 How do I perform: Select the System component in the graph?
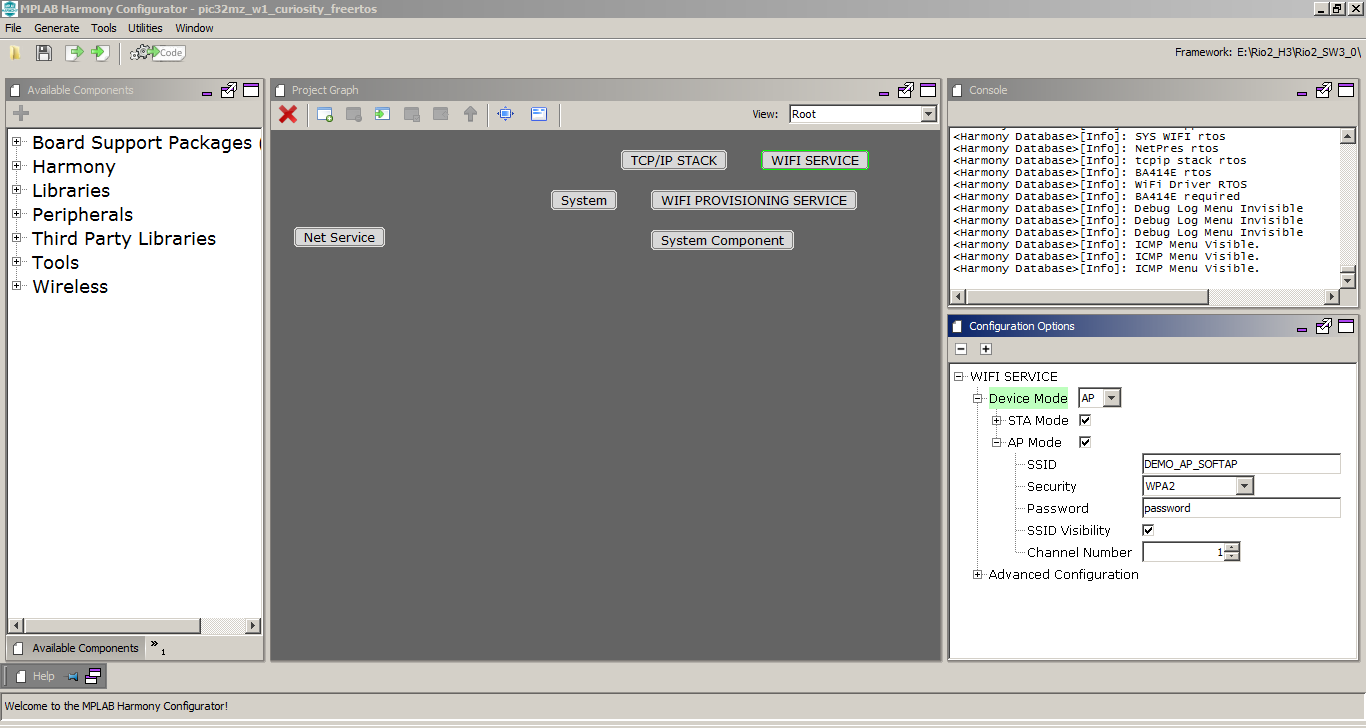[x=584, y=200]
